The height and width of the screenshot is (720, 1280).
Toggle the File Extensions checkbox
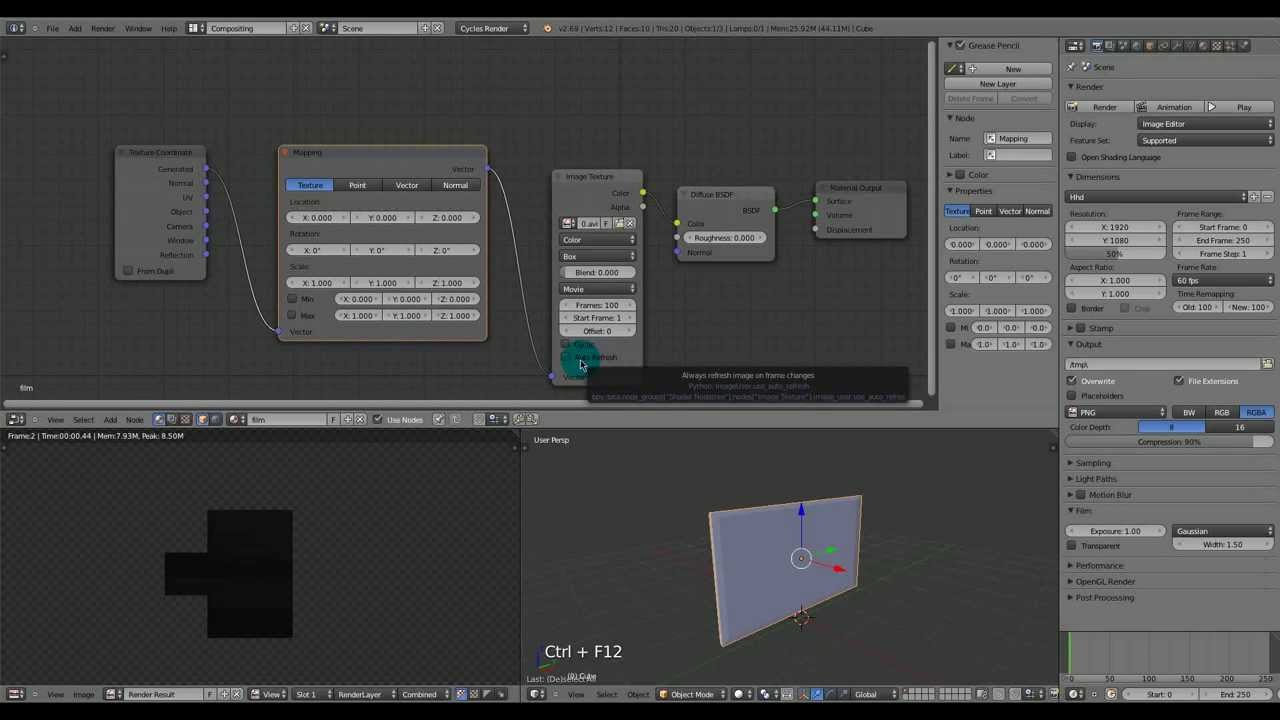click(1179, 381)
